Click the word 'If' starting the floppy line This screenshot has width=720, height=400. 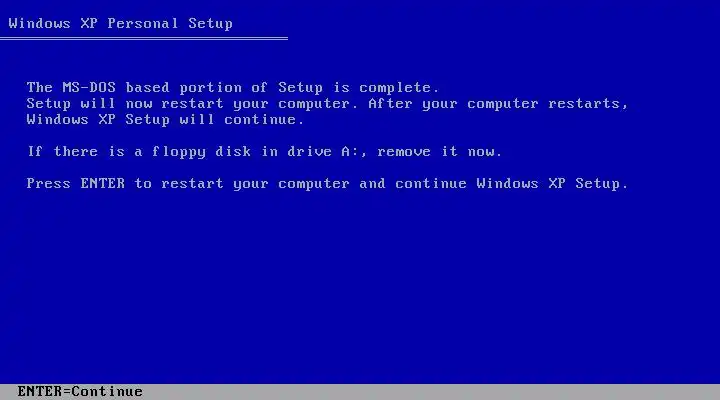point(34,152)
